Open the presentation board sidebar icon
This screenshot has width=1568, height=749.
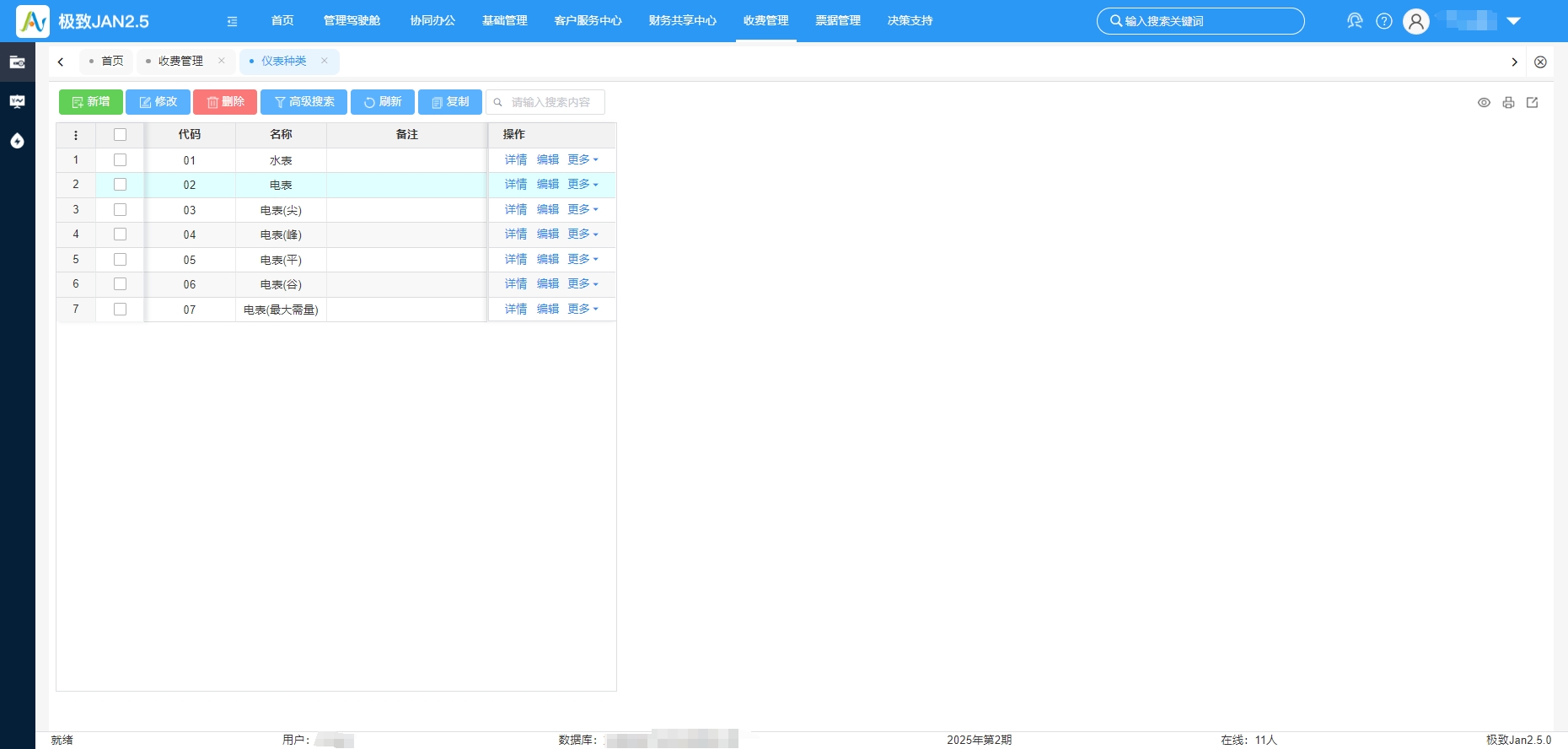(x=17, y=101)
